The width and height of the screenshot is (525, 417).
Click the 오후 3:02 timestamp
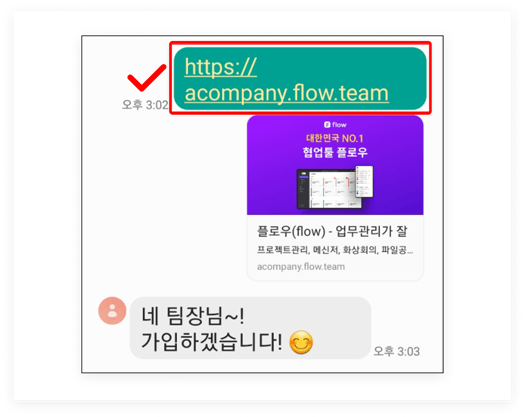(145, 105)
